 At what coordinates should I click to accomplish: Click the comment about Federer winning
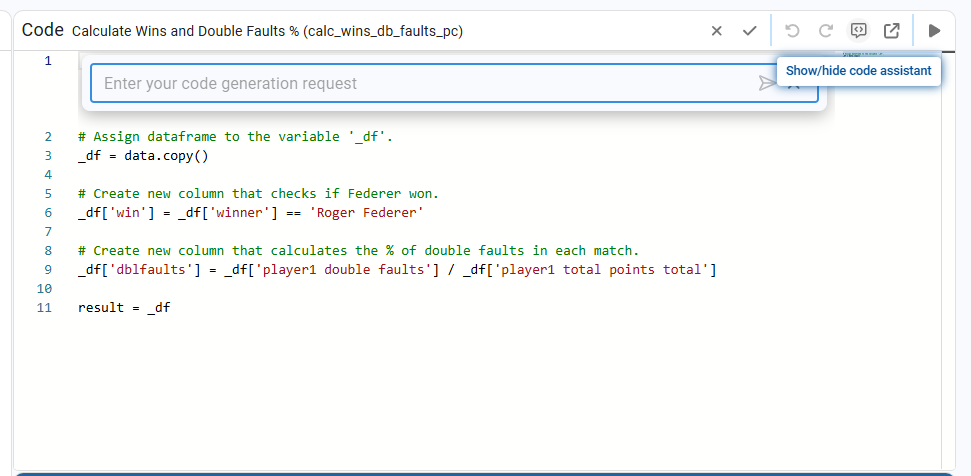(x=258, y=193)
